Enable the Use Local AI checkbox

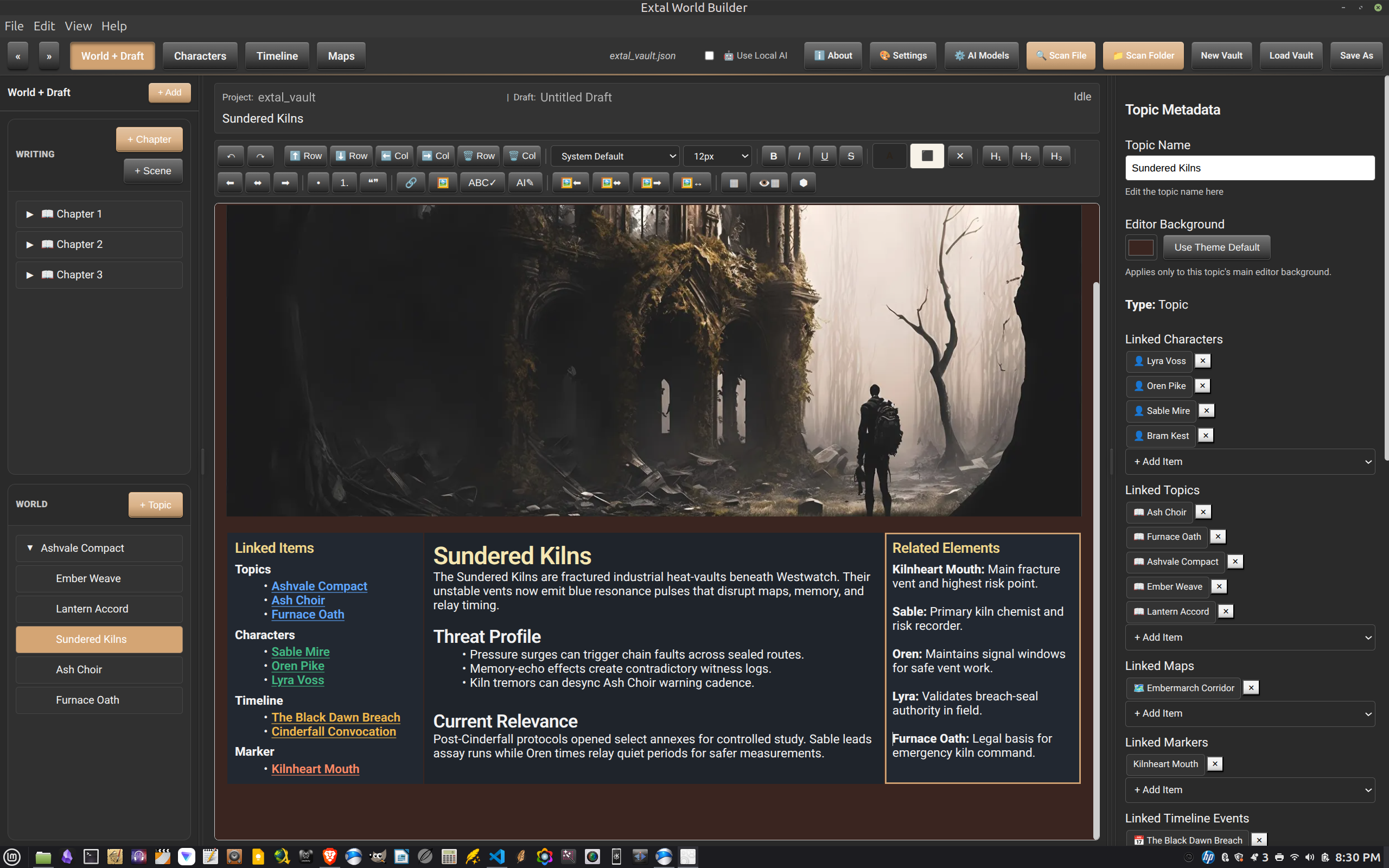click(x=710, y=56)
